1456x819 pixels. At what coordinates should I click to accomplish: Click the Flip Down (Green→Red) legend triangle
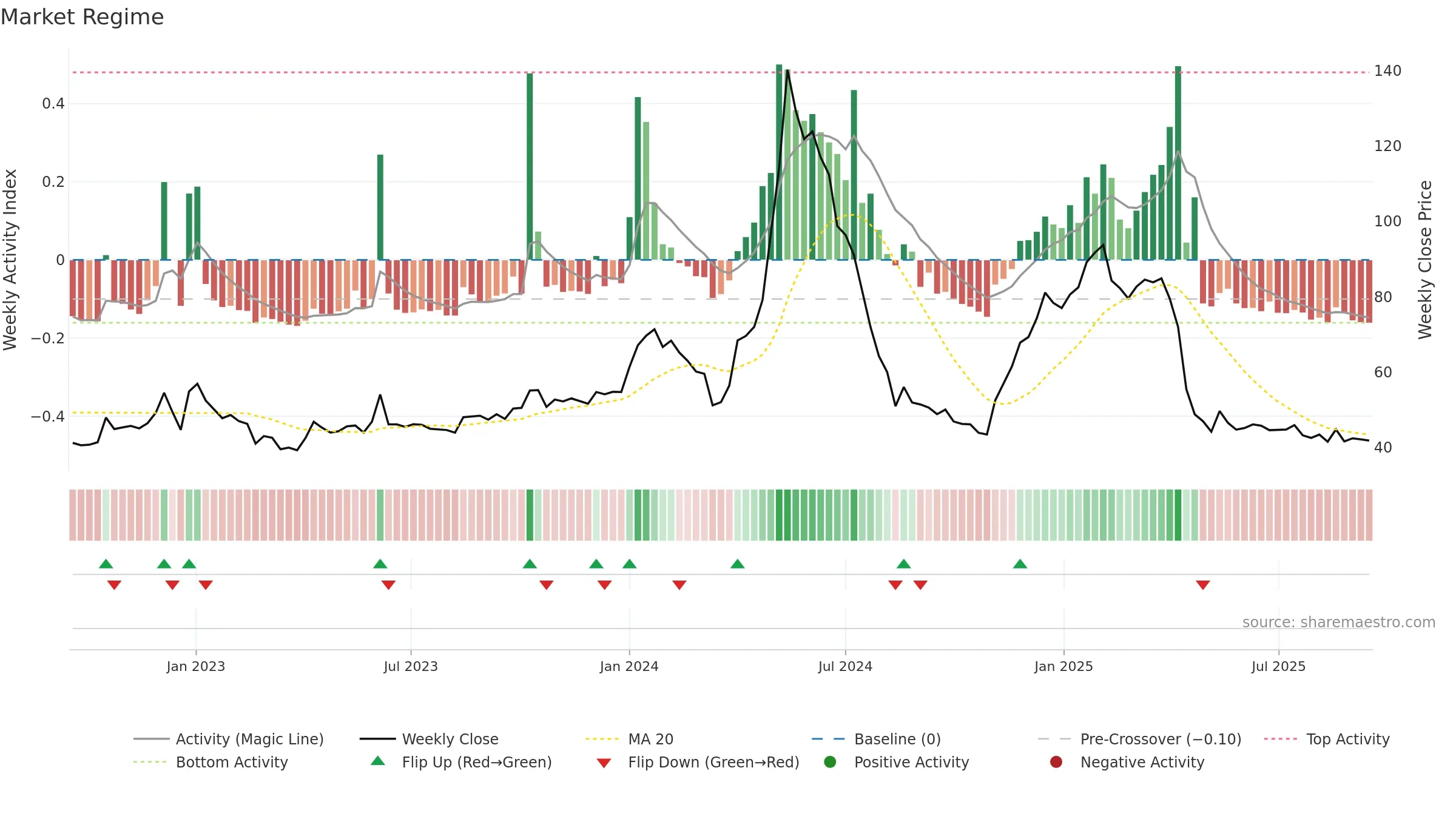[x=604, y=763]
